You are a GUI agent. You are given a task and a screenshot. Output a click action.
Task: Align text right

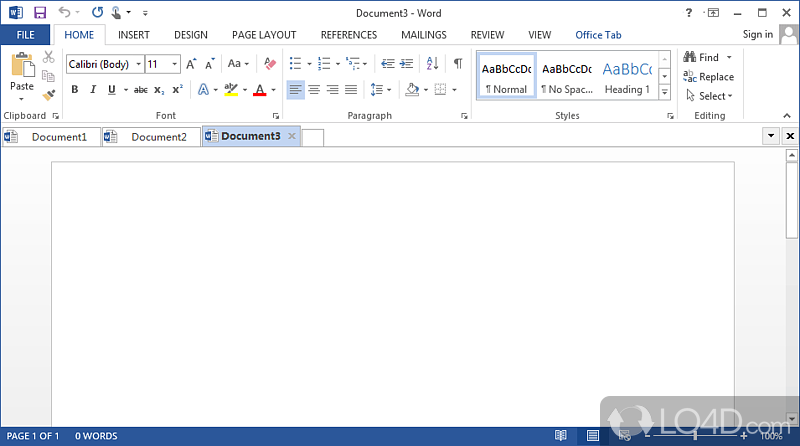333,90
